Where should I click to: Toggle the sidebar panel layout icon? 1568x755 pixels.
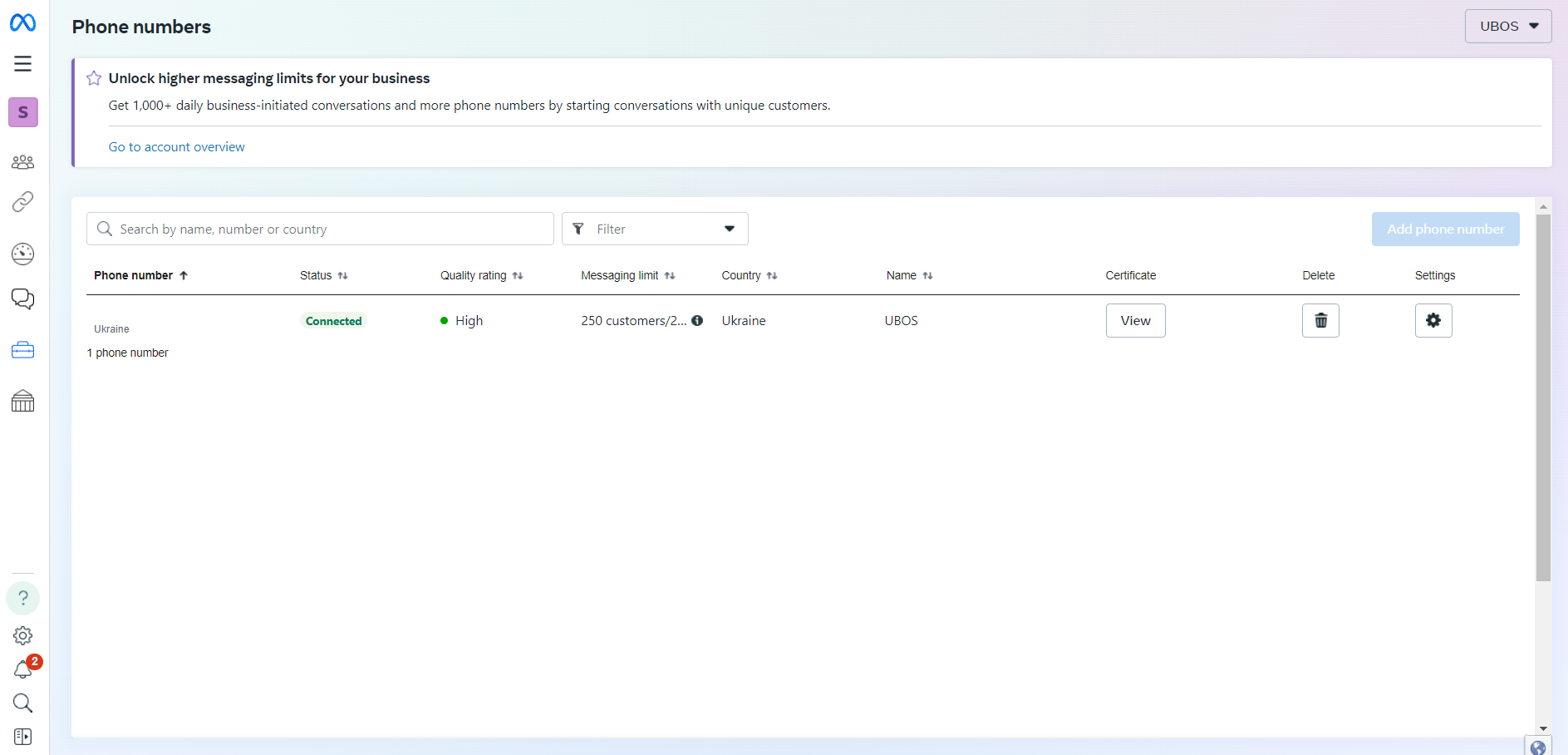[x=22, y=737]
